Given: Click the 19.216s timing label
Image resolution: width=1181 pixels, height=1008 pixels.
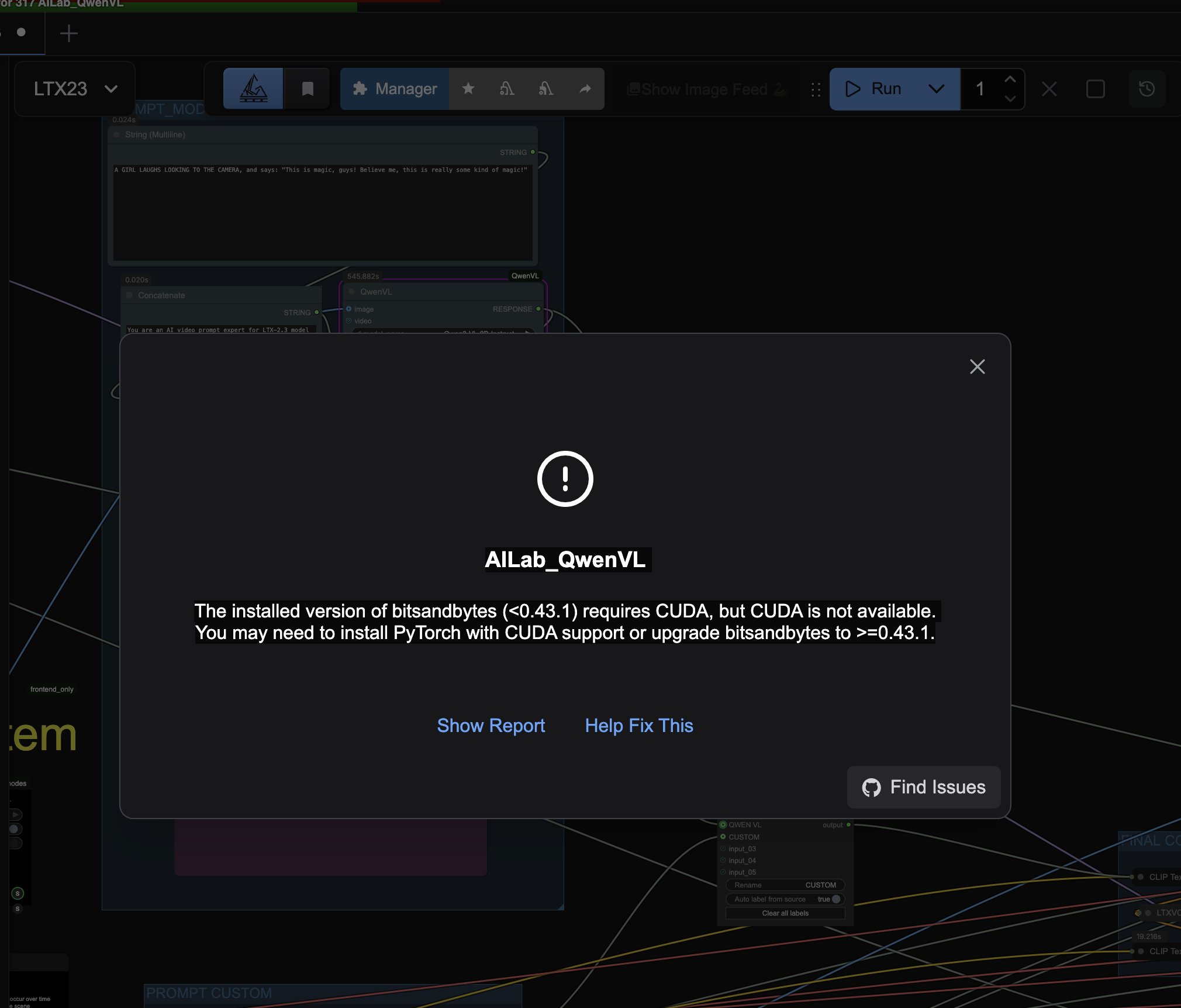Looking at the screenshot, I should pyautogui.click(x=1149, y=937).
